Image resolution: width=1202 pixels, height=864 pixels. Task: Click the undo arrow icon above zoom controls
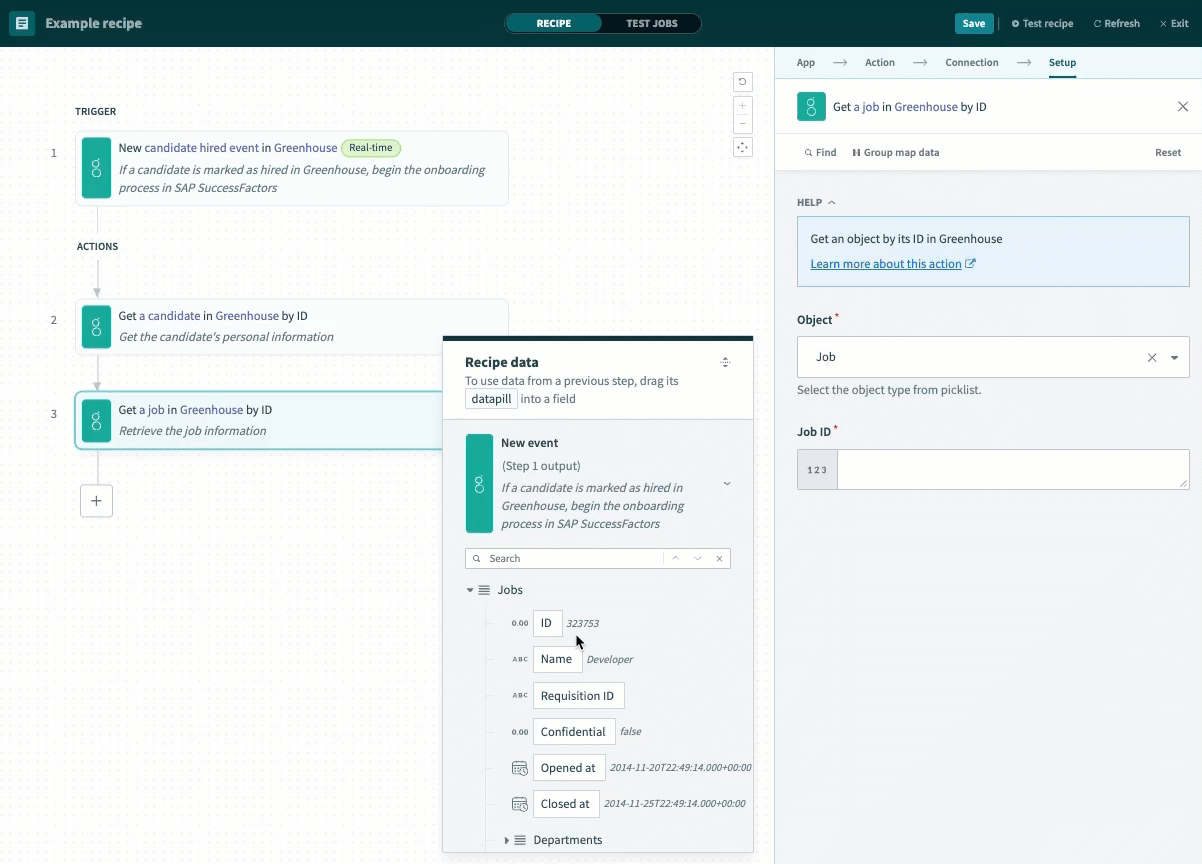pyautogui.click(x=742, y=82)
